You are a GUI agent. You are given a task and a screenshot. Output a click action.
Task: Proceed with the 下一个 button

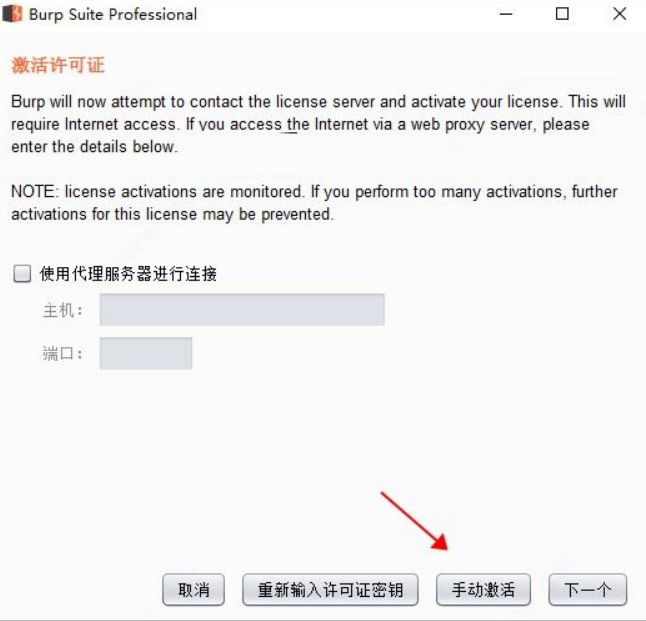(x=587, y=590)
